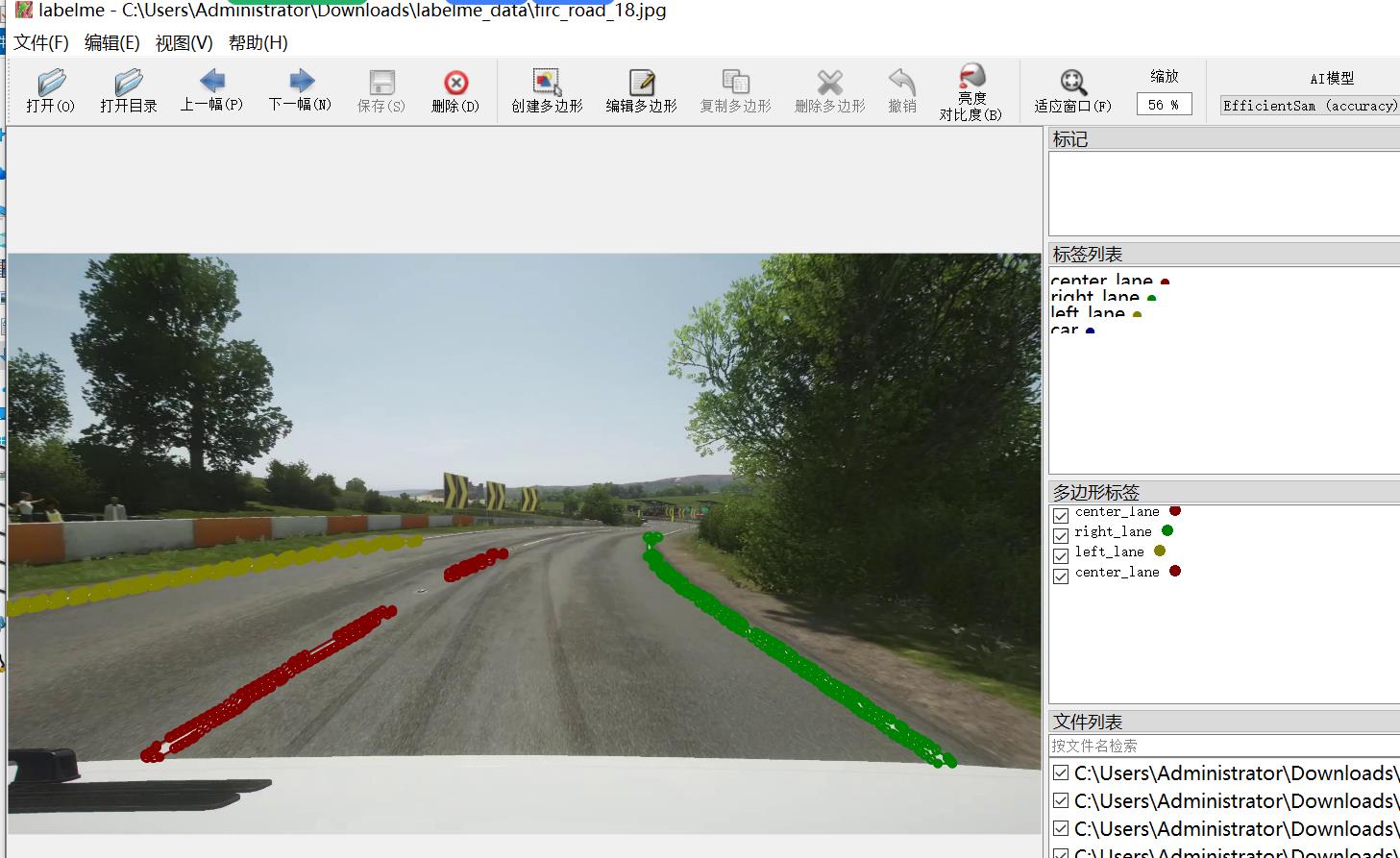Select car in the label list
Screen dimensions: 1400x858
point(1065,330)
